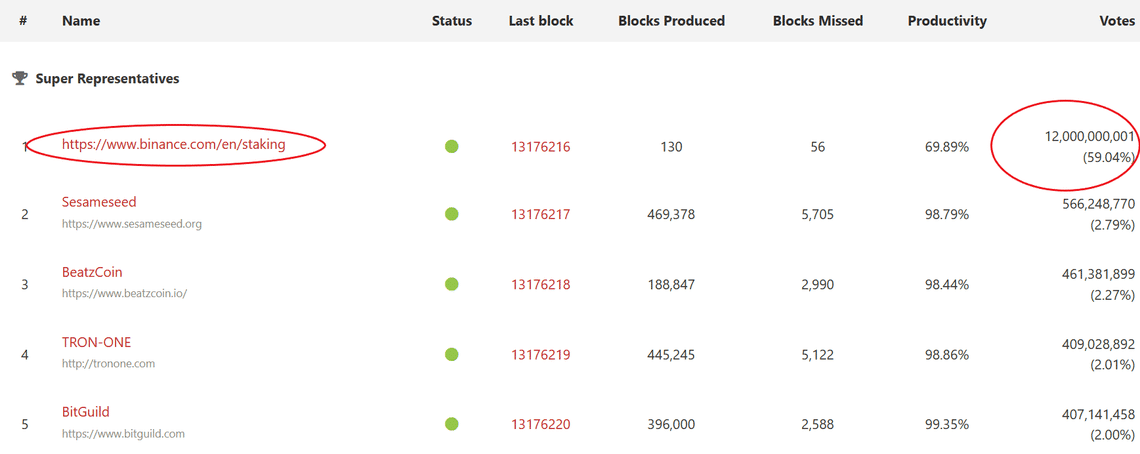Open the Binance staking URL link
The image size is (1140, 454).
(x=173, y=144)
